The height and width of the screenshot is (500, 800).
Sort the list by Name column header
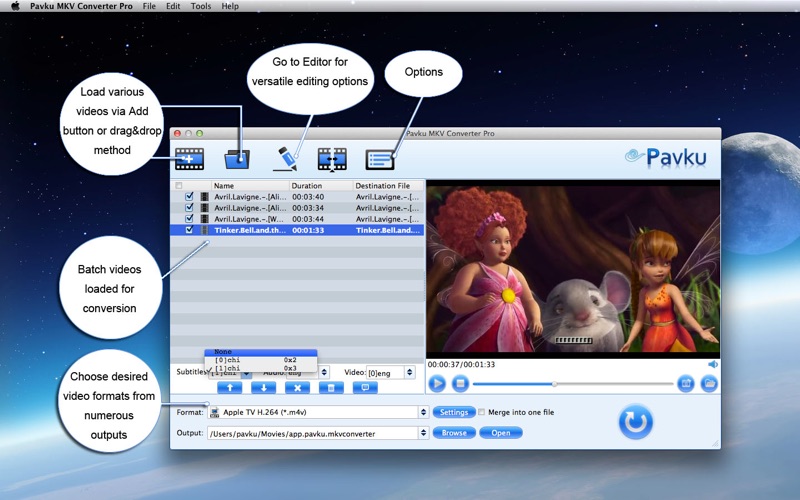(x=250, y=186)
